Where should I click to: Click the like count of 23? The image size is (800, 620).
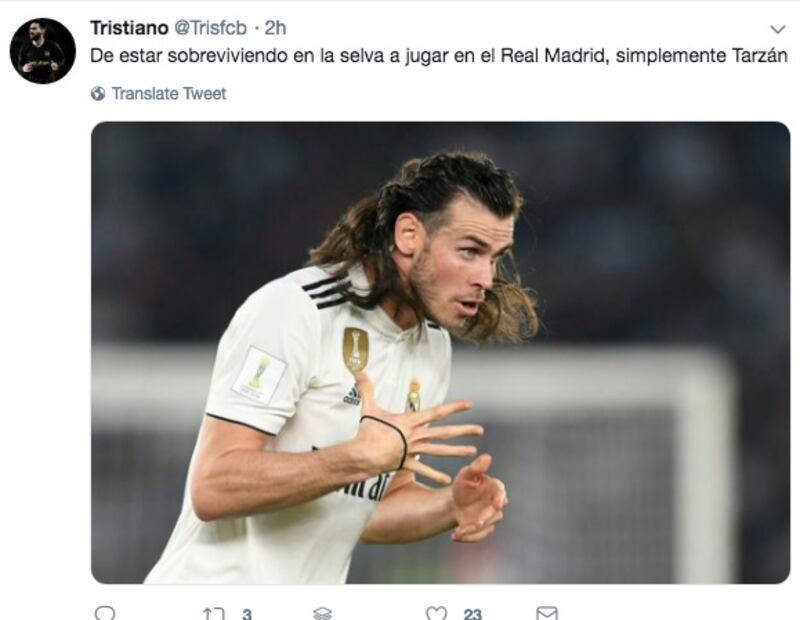pyautogui.click(x=472, y=614)
